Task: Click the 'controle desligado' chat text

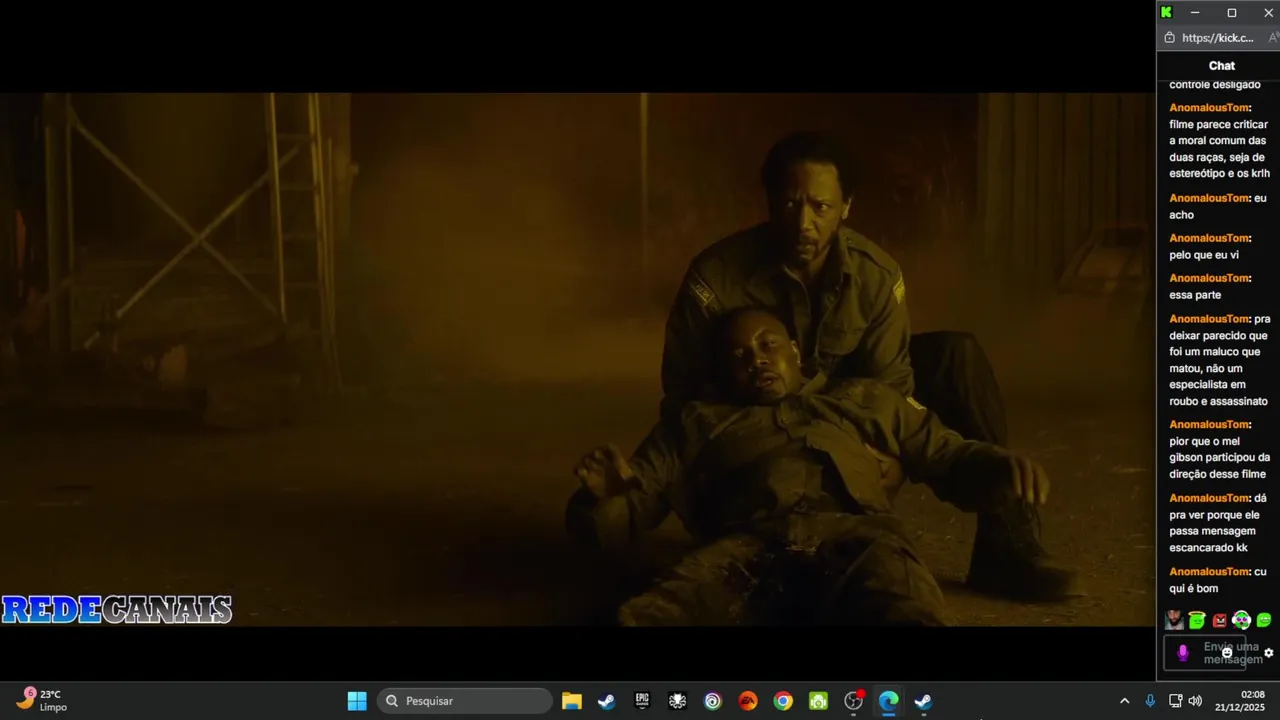Action: (x=1214, y=84)
